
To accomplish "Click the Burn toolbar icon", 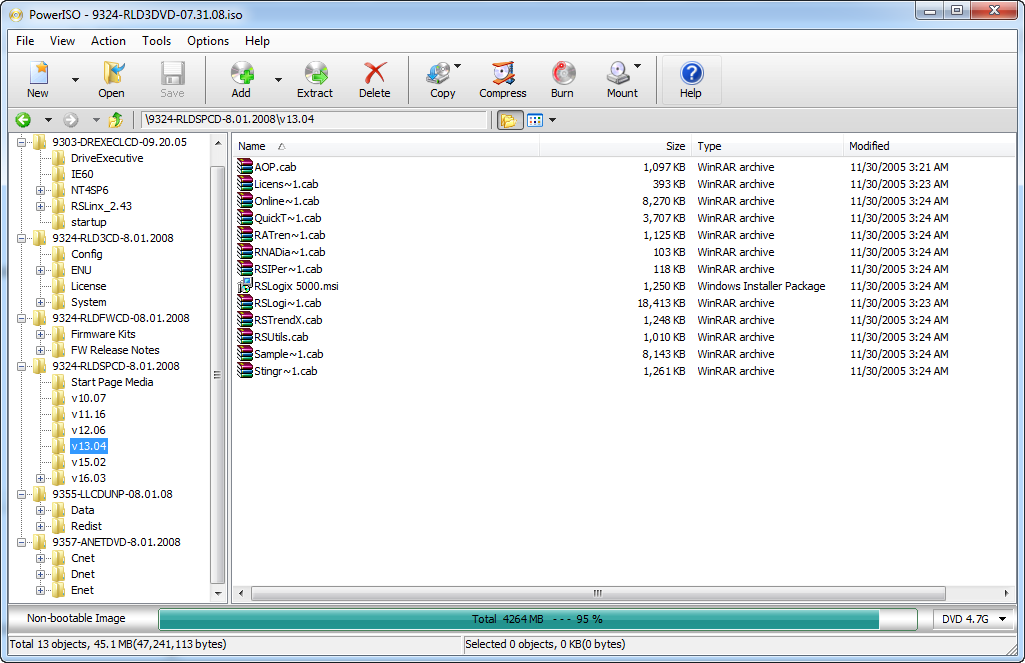I will 562,73.
